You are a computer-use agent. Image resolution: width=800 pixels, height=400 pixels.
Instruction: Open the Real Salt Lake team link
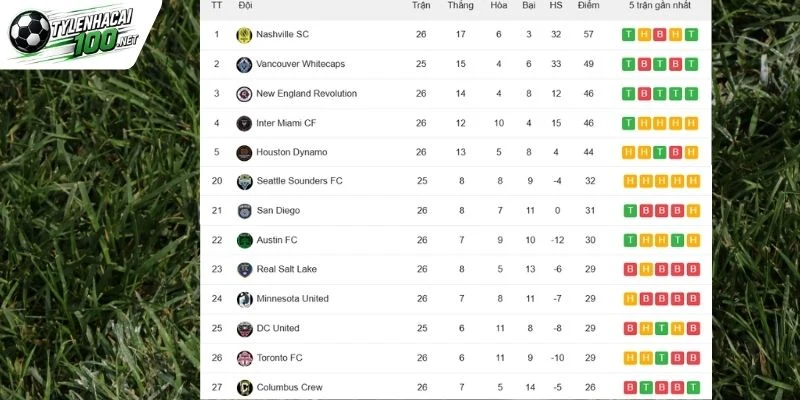[x=286, y=269]
